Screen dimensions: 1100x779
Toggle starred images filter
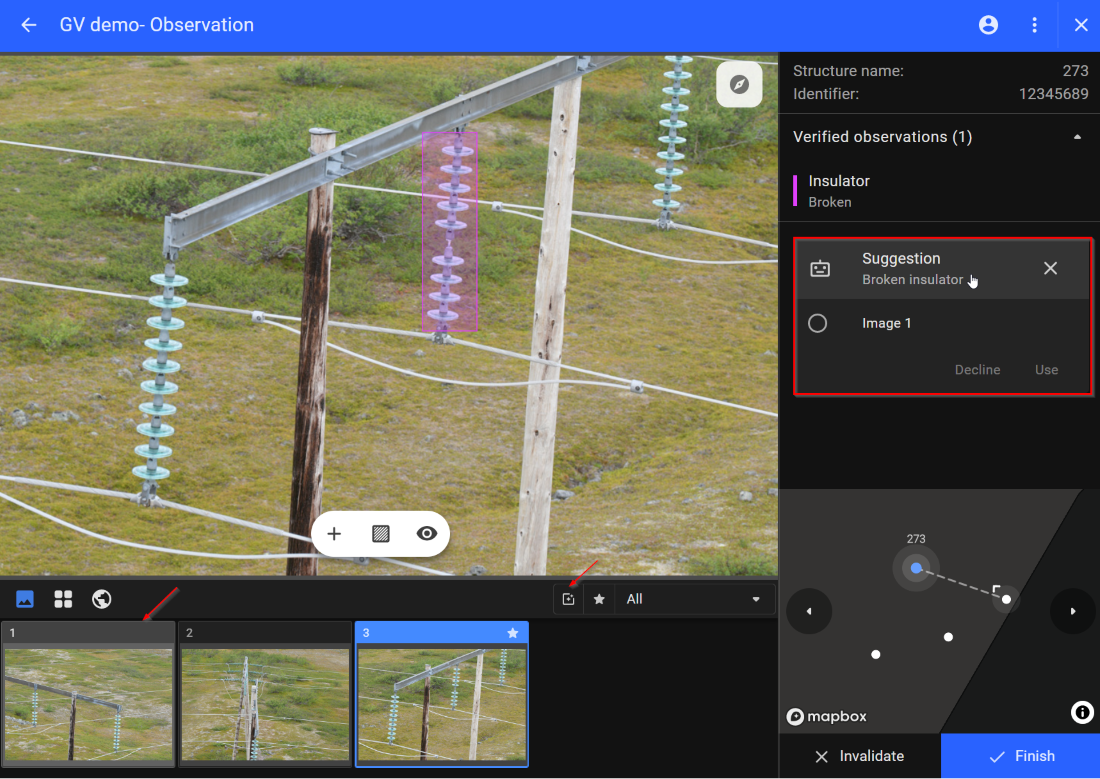(x=599, y=599)
